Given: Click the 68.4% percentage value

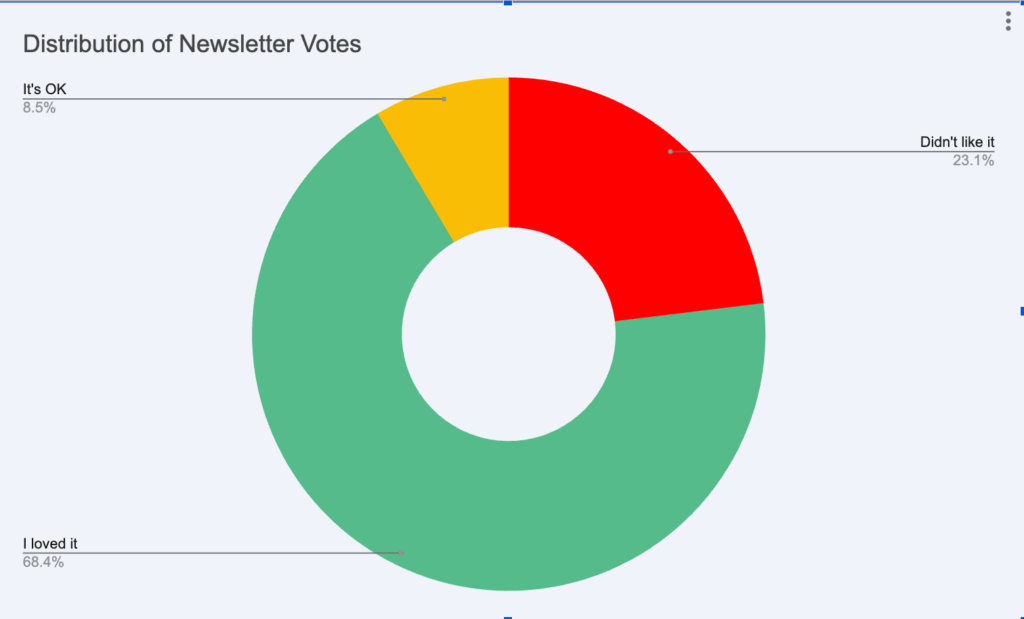Looking at the screenshot, I should pos(43,561).
